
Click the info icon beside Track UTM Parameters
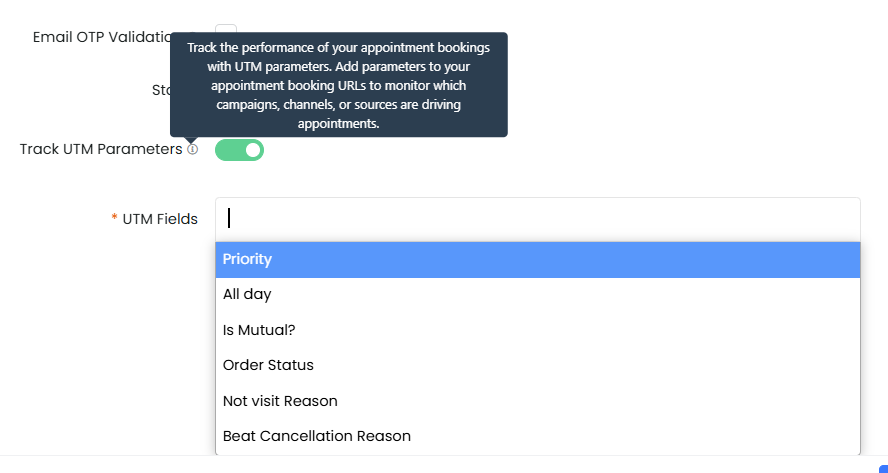click(x=193, y=150)
